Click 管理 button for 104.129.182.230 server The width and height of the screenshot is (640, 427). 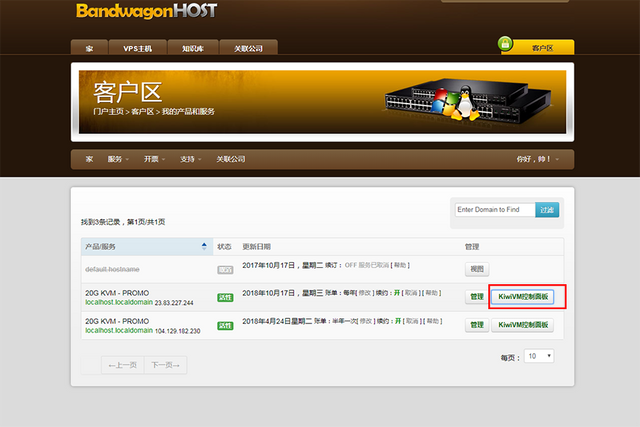click(x=477, y=325)
